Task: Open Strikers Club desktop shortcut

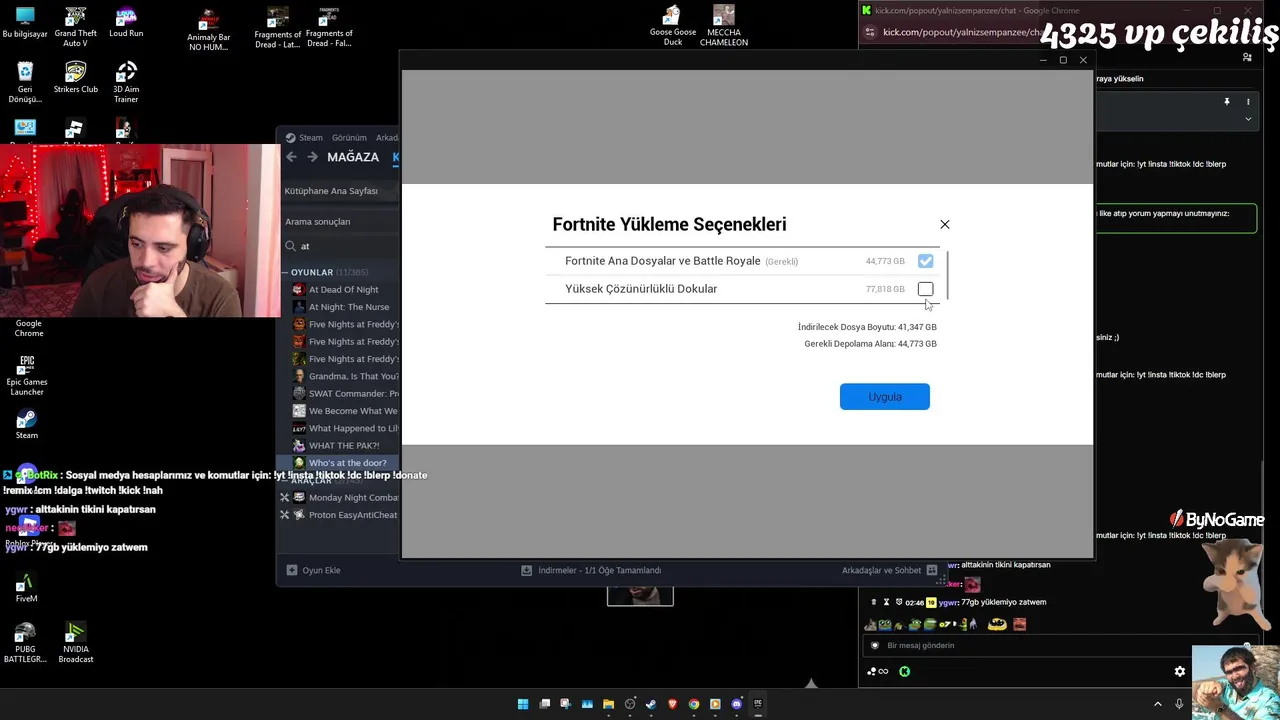Action: pyautogui.click(x=75, y=77)
